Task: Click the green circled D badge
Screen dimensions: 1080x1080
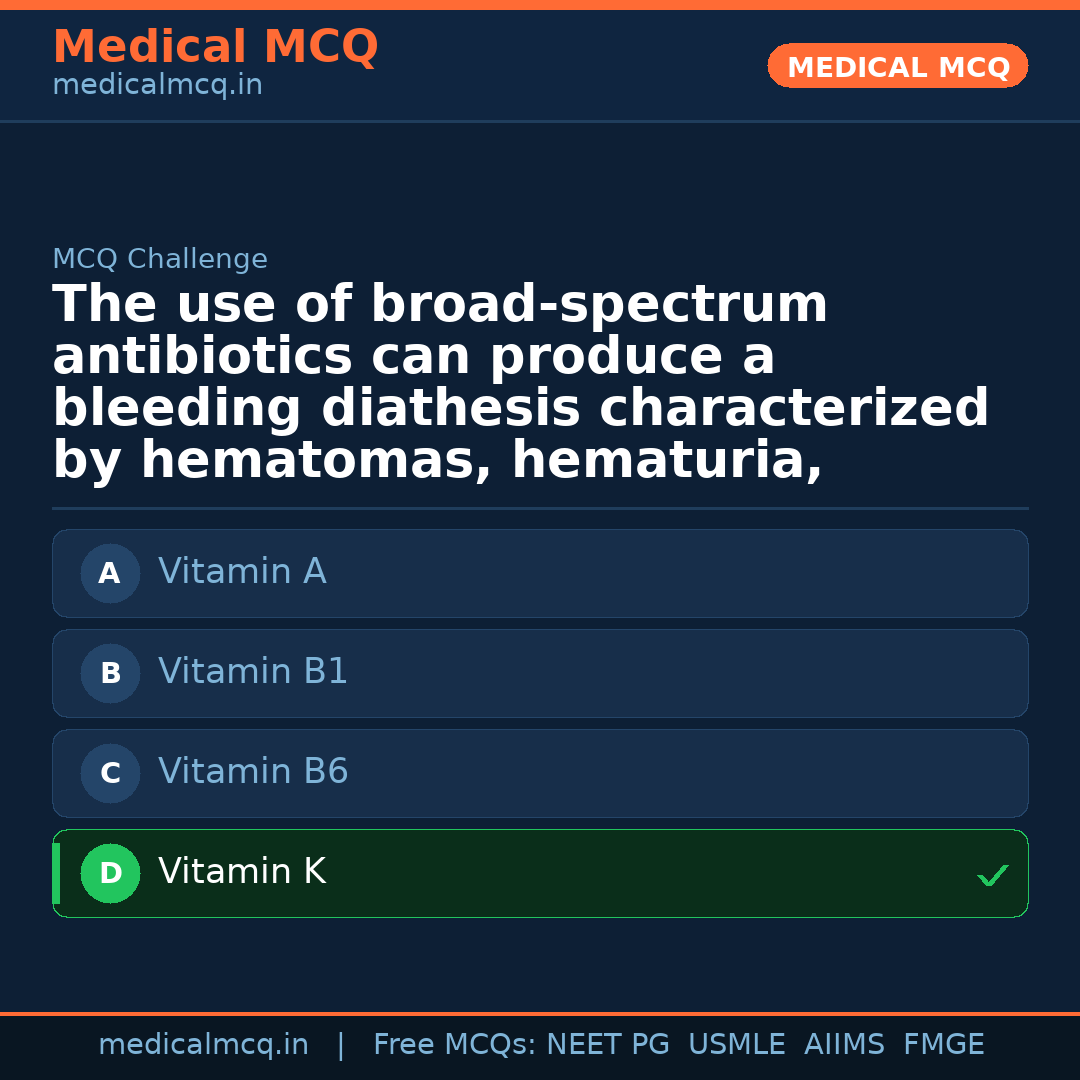Action: pyautogui.click(x=110, y=874)
